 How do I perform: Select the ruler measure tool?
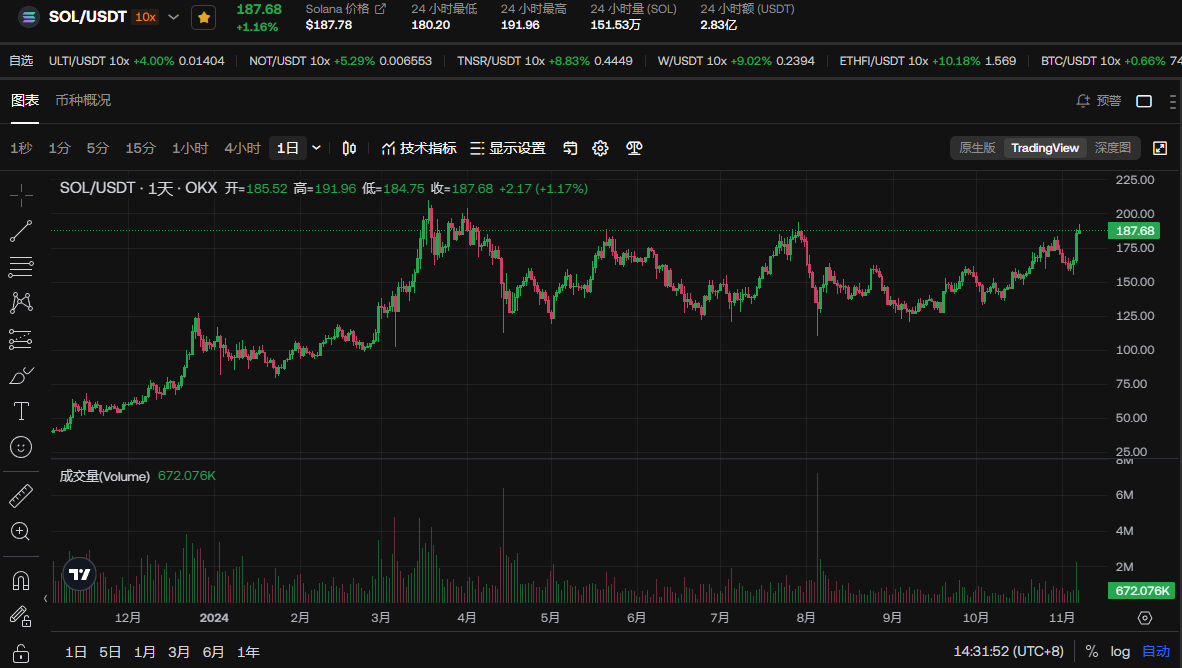coord(21,495)
